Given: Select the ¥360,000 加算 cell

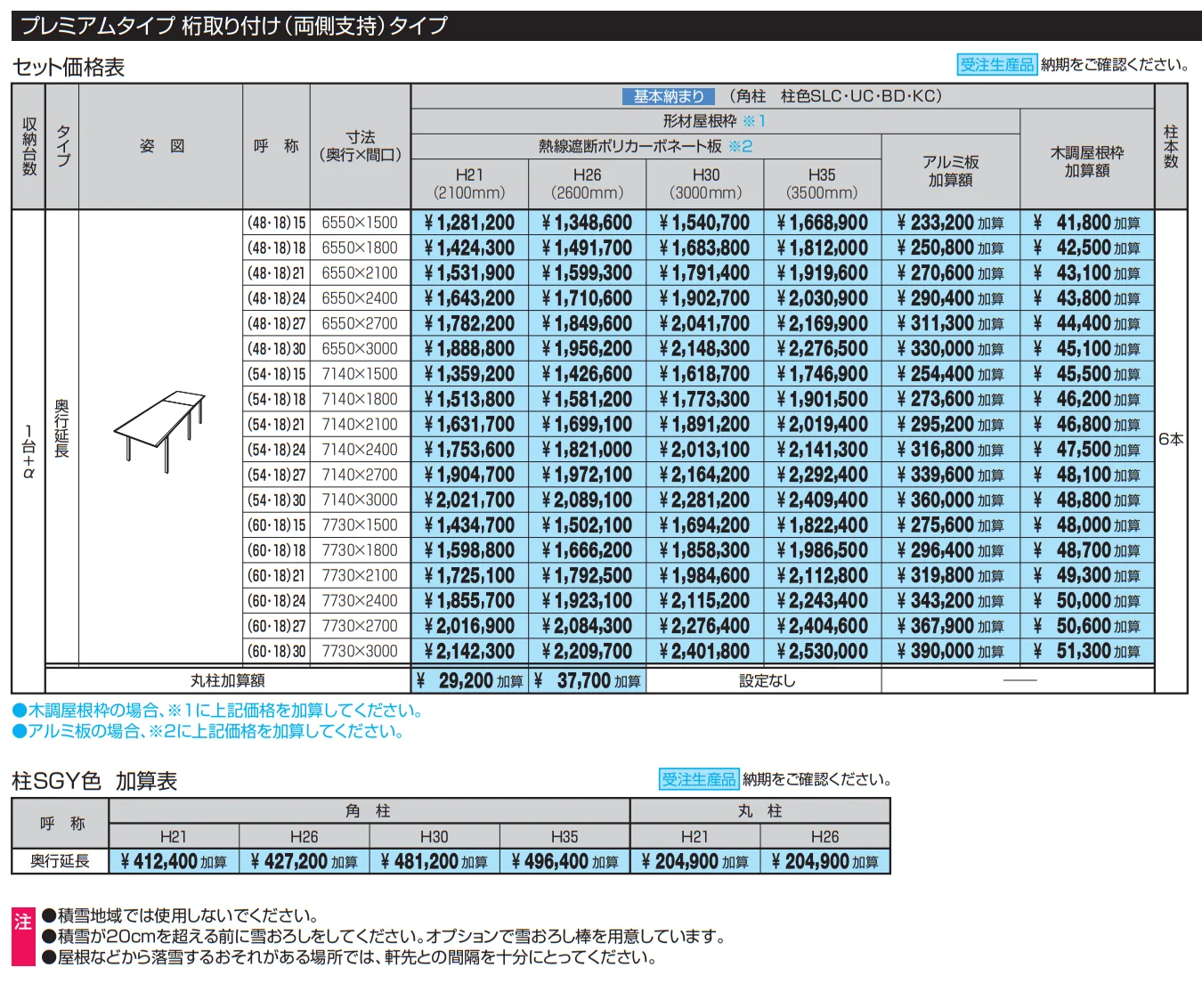Looking at the screenshot, I should [951, 500].
